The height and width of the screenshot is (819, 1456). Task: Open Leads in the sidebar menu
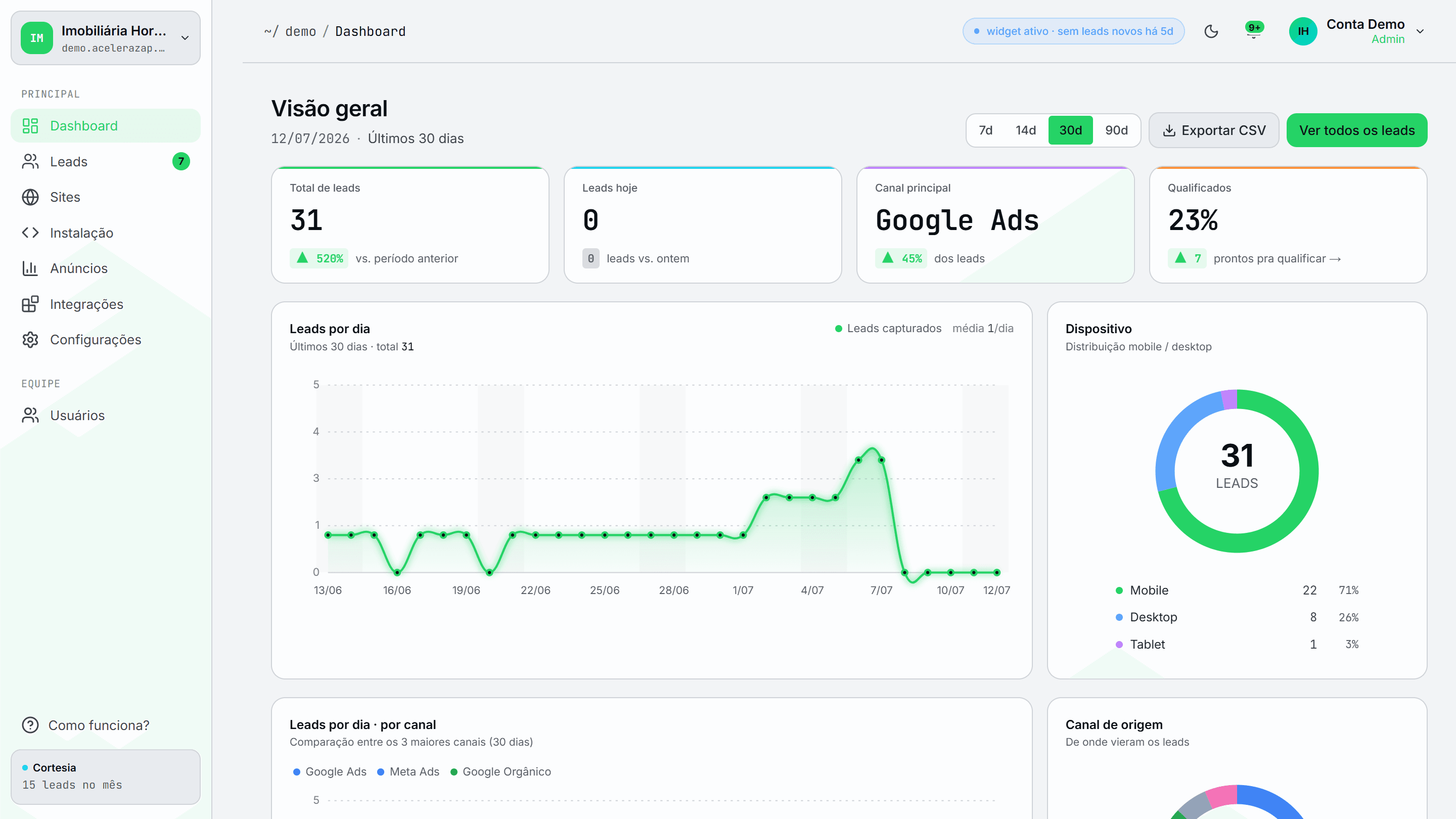coord(106,162)
